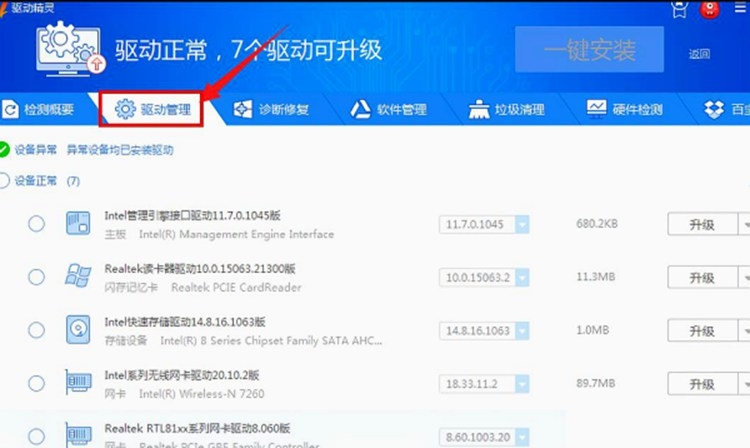This screenshot has width=750, height=448.
Task: Click 升级 for Intel系列无线网卡驱动
Action: pyautogui.click(x=702, y=384)
